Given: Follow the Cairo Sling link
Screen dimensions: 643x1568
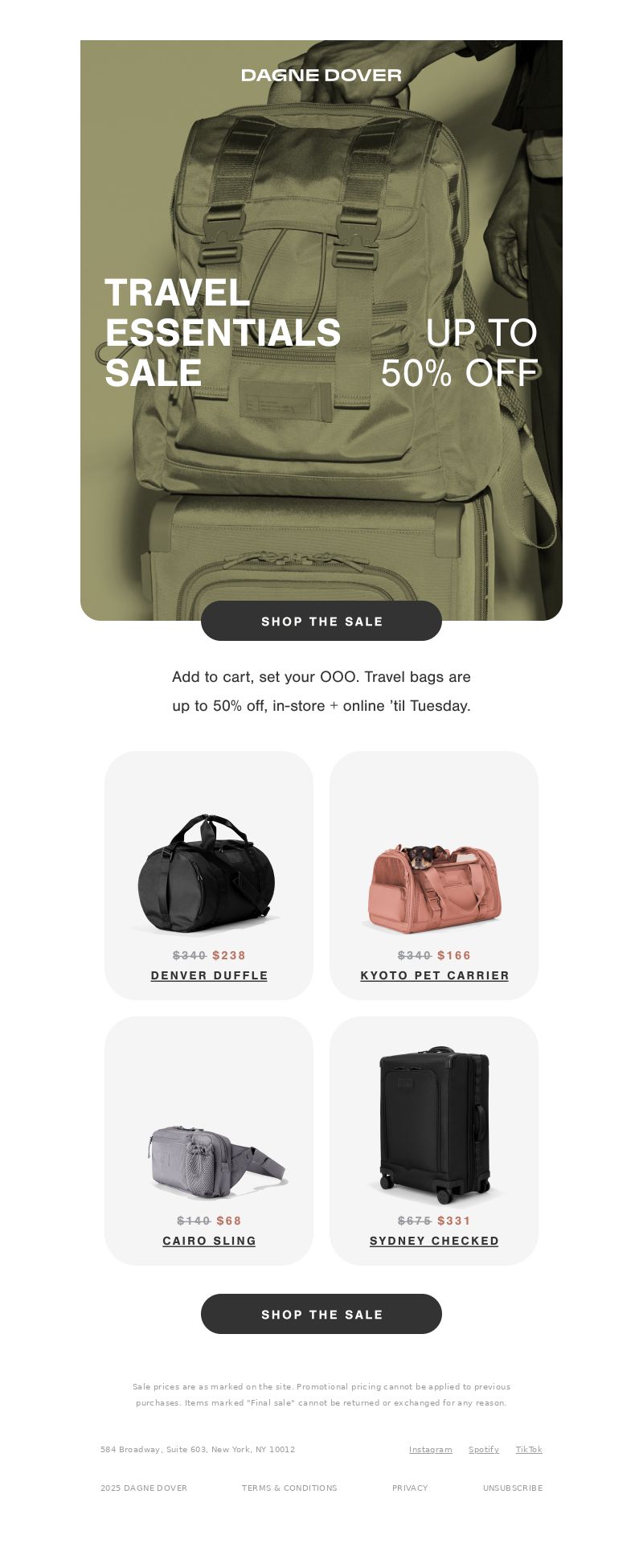Looking at the screenshot, I should coord(209,1241).
